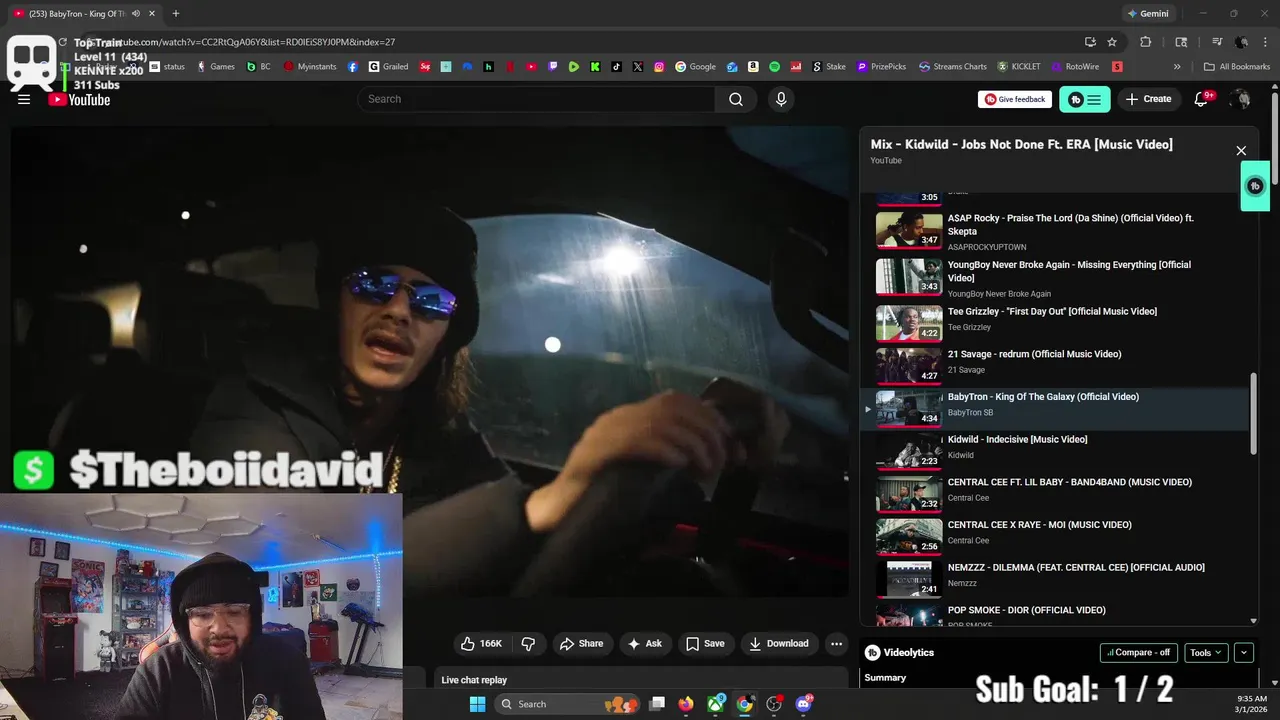Image resolution: width=1280 pixels, height=720 pixels.
Task: Open Xbox app from the taskbar
Action: (716, 704)
